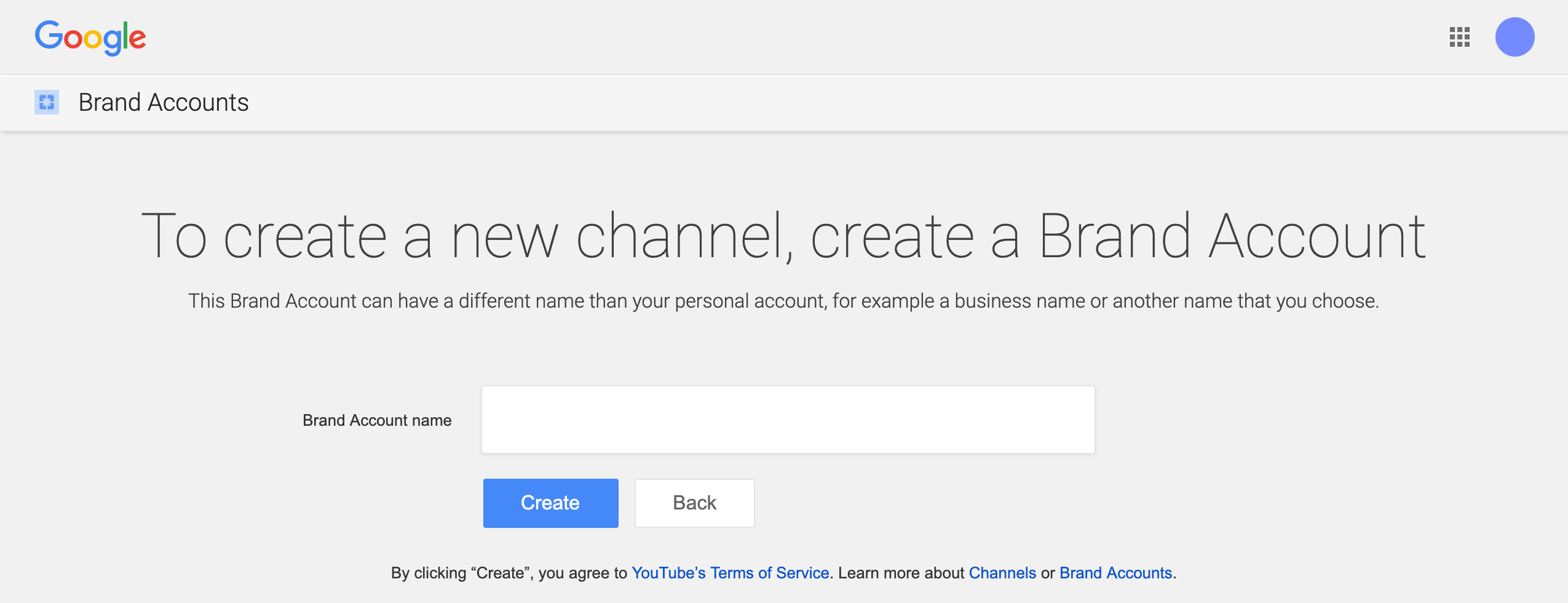The height and width of the screenshot is (603, 1568).
Task: Click the blue Create button
Action: pyautogui.click(x=550, y=503)
